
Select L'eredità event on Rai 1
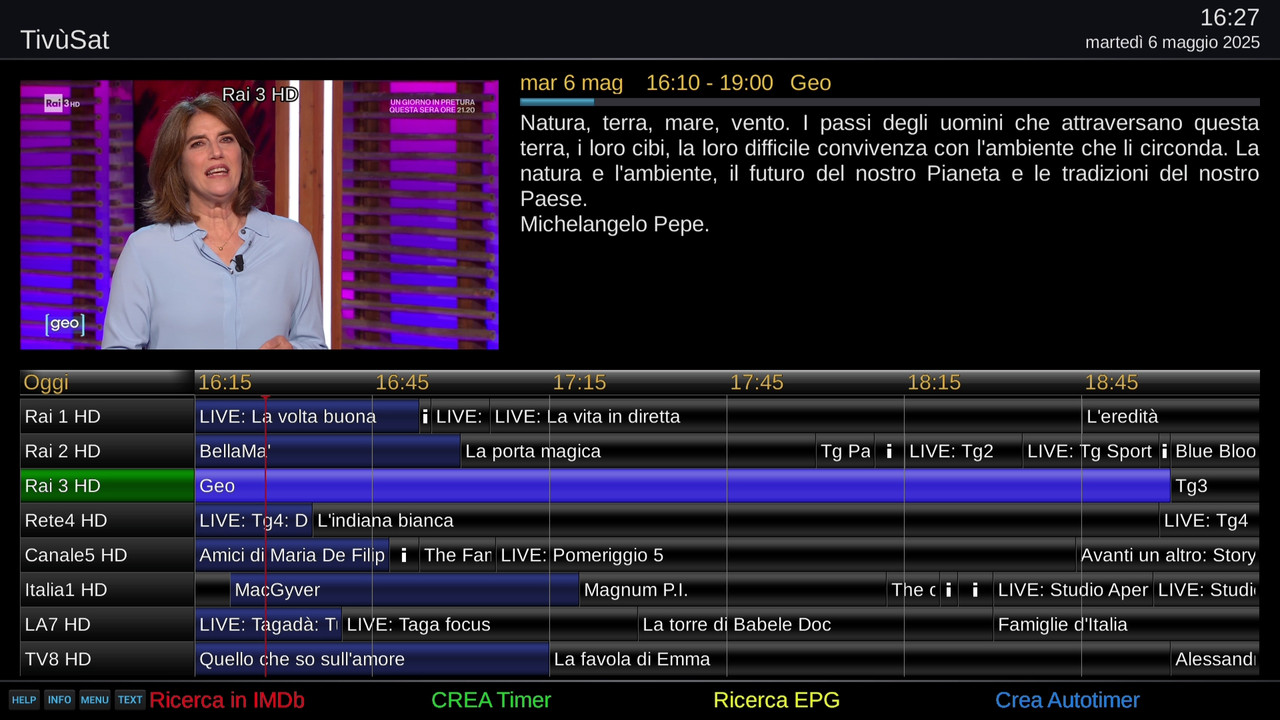pos(1170,416)
